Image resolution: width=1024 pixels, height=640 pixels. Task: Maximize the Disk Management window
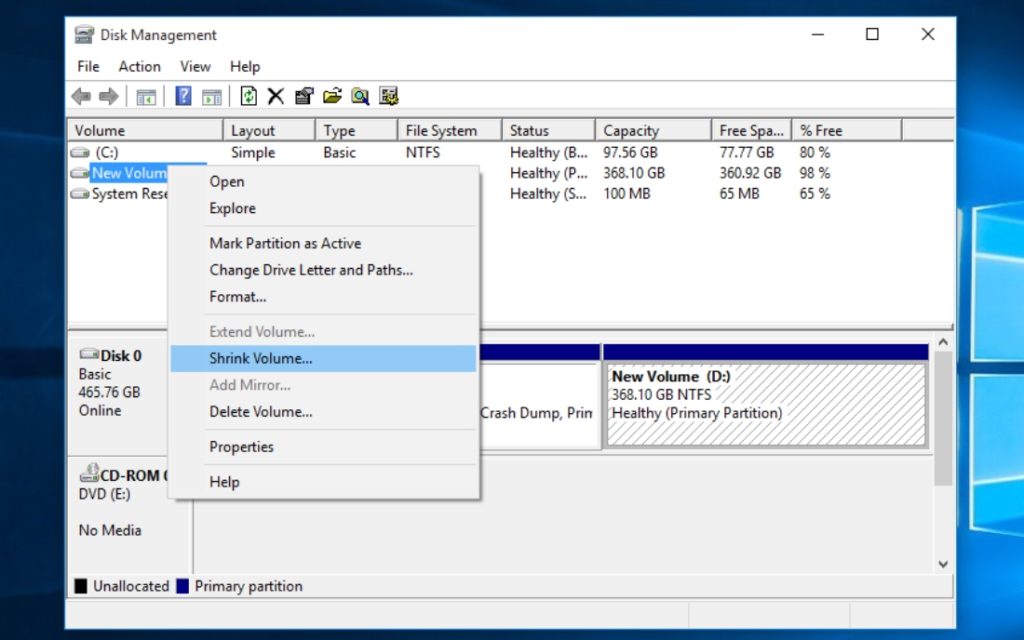point(872,34)
